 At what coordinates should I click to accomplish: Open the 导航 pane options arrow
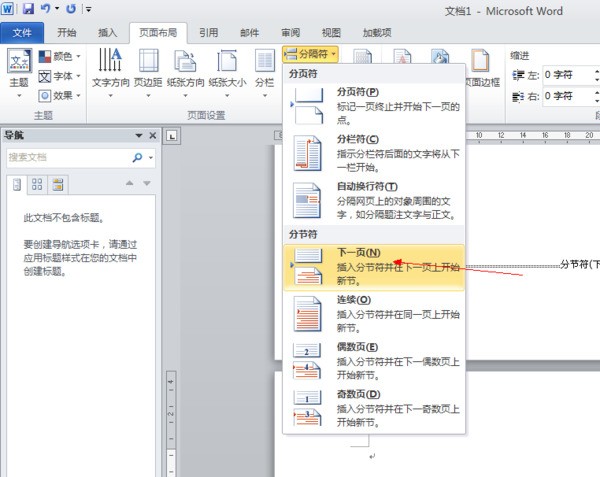click(x=139, y=135)
